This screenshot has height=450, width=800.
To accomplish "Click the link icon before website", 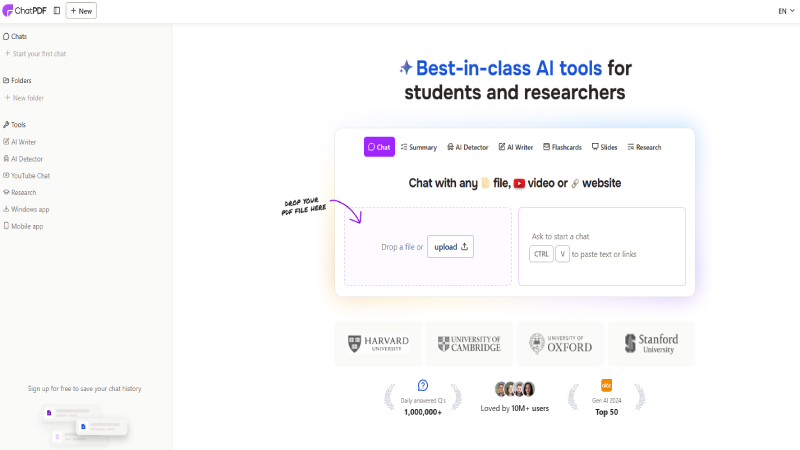I will click(x=575, y=183).
